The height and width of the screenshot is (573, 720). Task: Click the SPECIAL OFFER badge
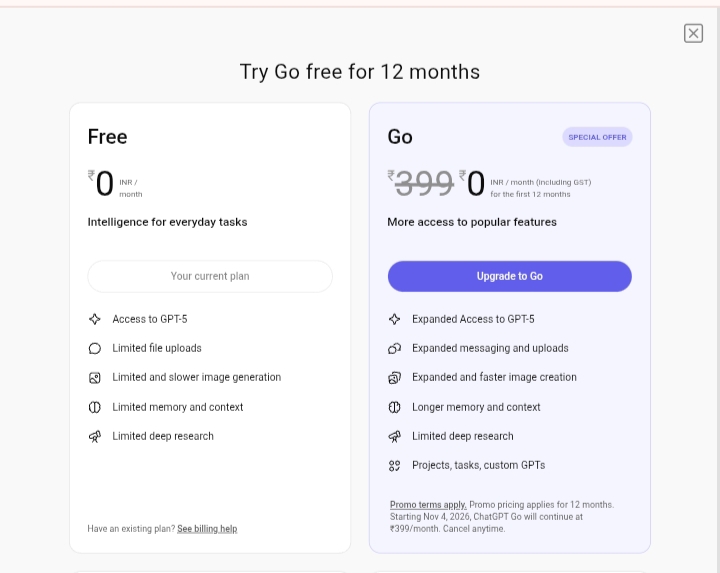(597, 137)
